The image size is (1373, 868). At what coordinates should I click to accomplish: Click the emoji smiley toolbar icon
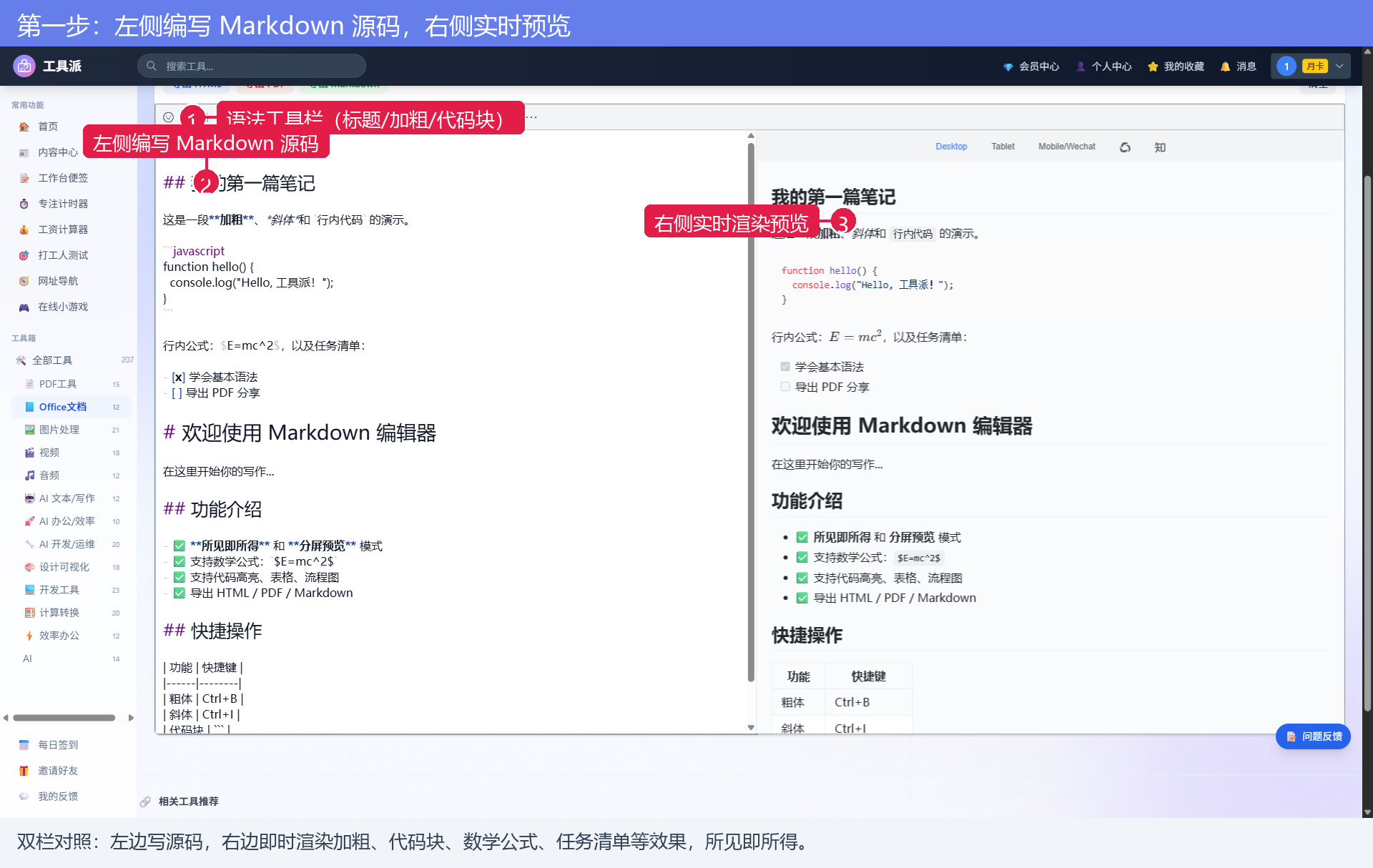[x=168, y=117]
